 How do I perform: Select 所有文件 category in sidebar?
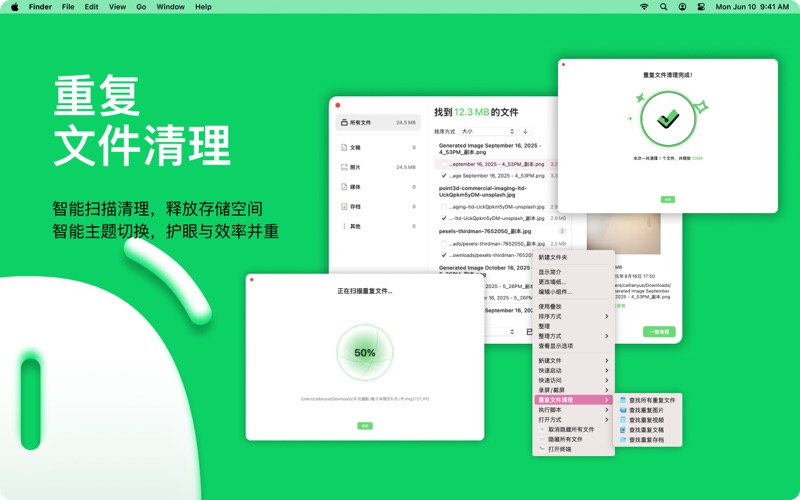pyautogui.click(x=378, y=122)
